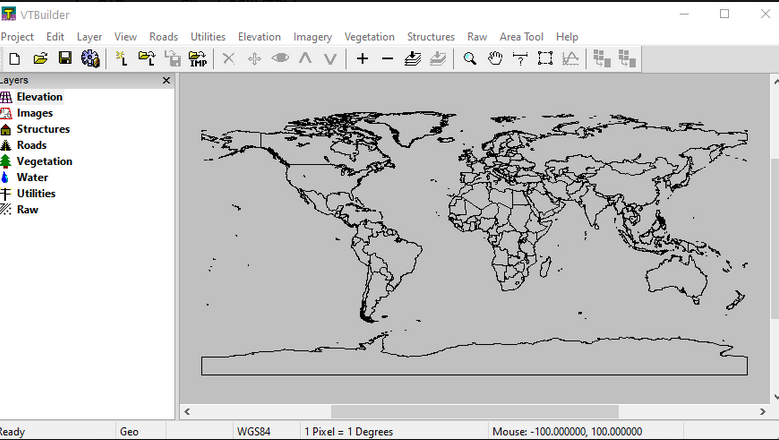Select the measure distance tool

click(x=520, y=59)
